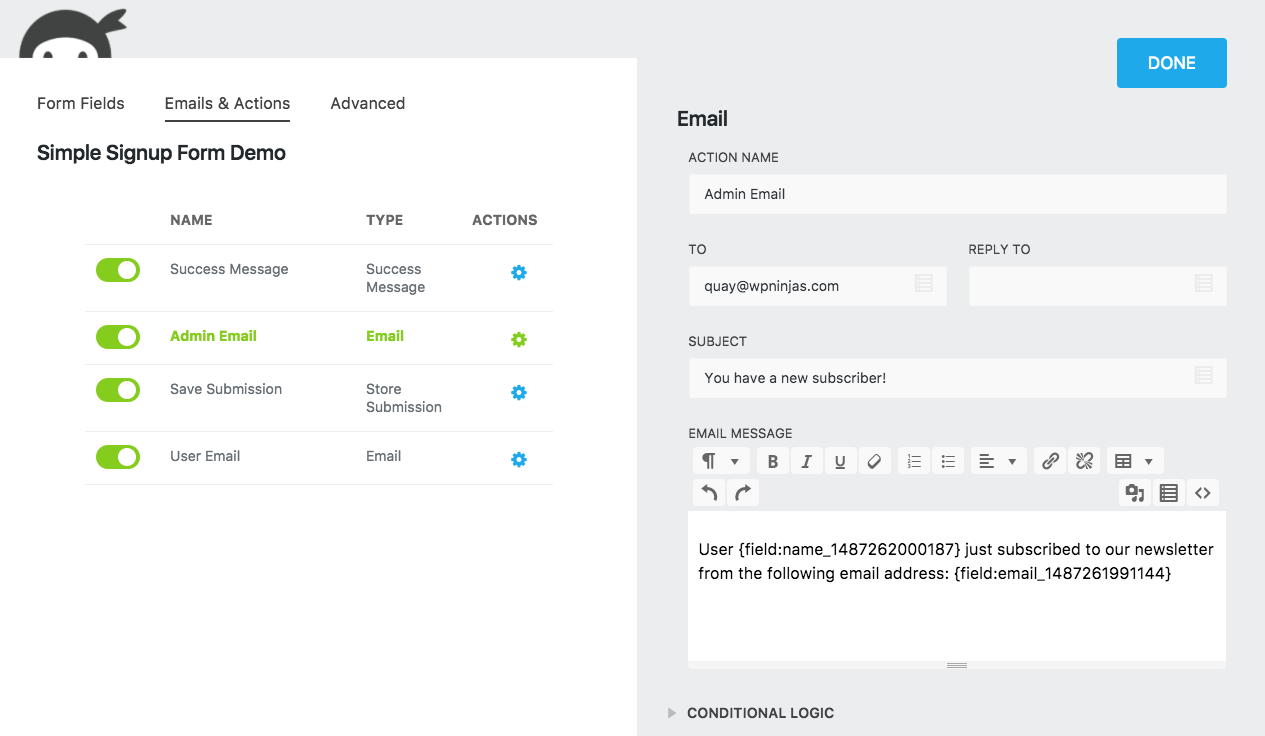1265x736 pixels.
Task: Insert a numbered list
Action: click(914, 461)
